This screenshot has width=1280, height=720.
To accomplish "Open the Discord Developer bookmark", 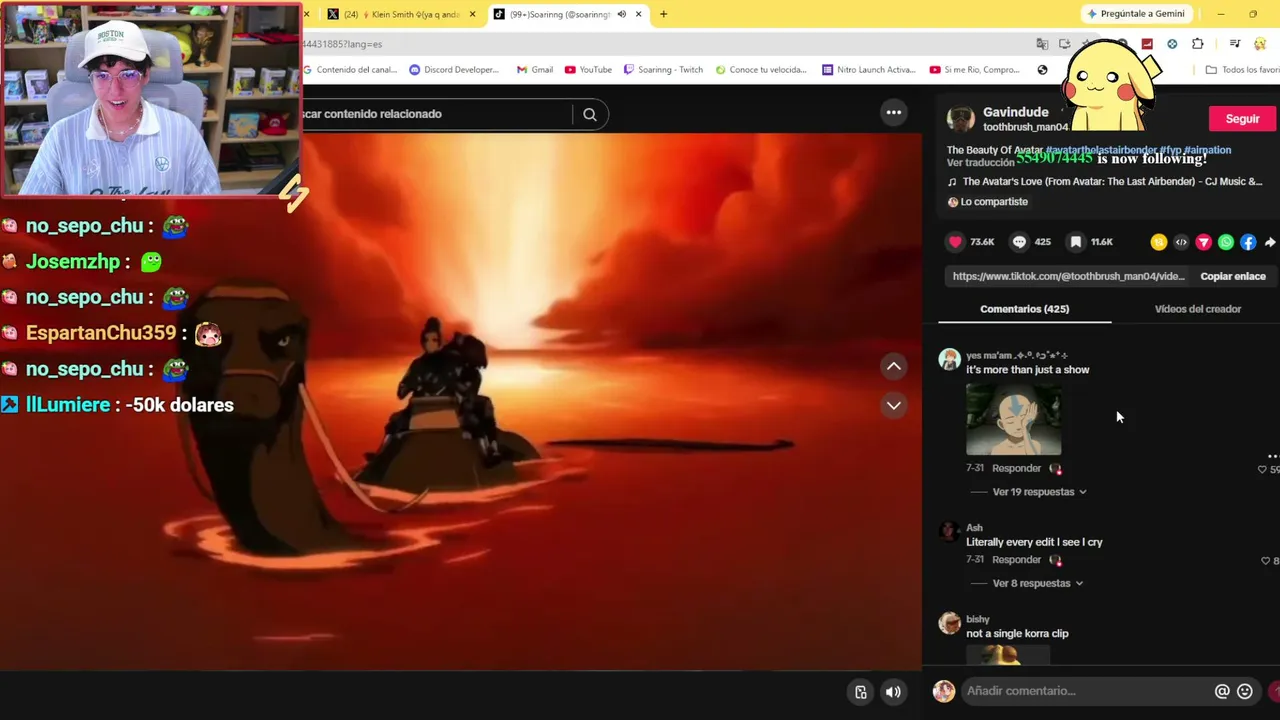I will pos(454,70).
